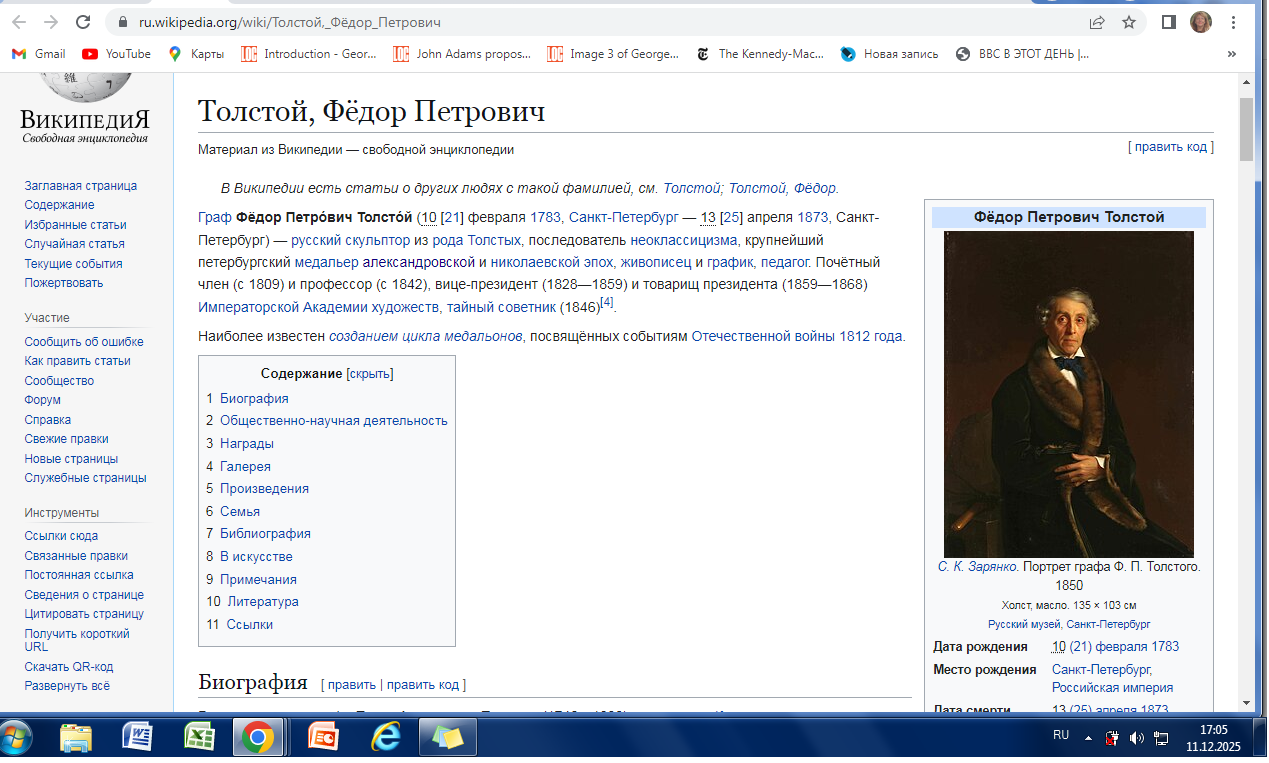Open Заглавная страница in sidebar
This screenshot has height=763, width=1269.
[x=81, y=186]
